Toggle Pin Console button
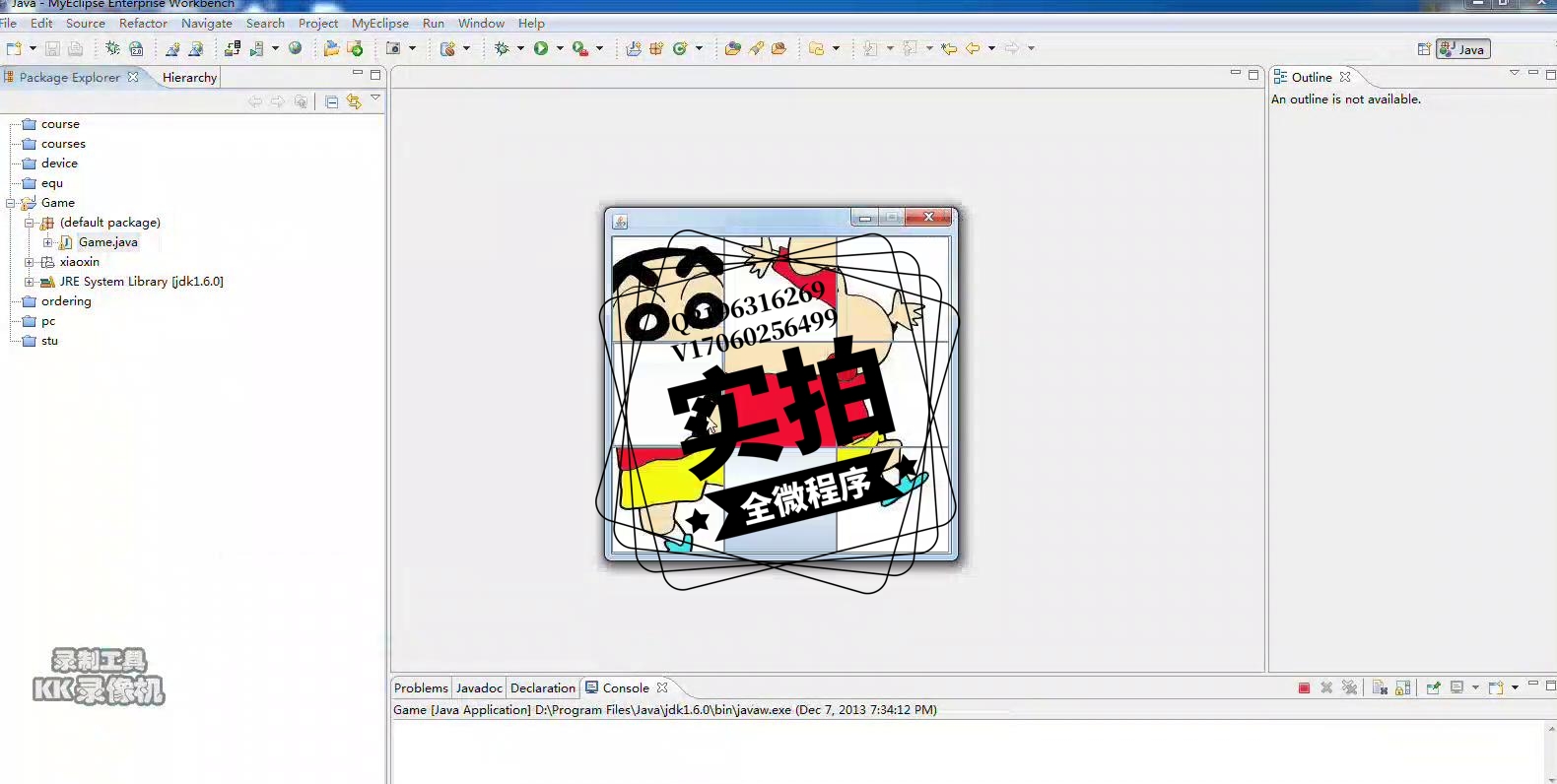This screenshot has width=1557, height=784. pyautogui.click(x=1434, y=687)
